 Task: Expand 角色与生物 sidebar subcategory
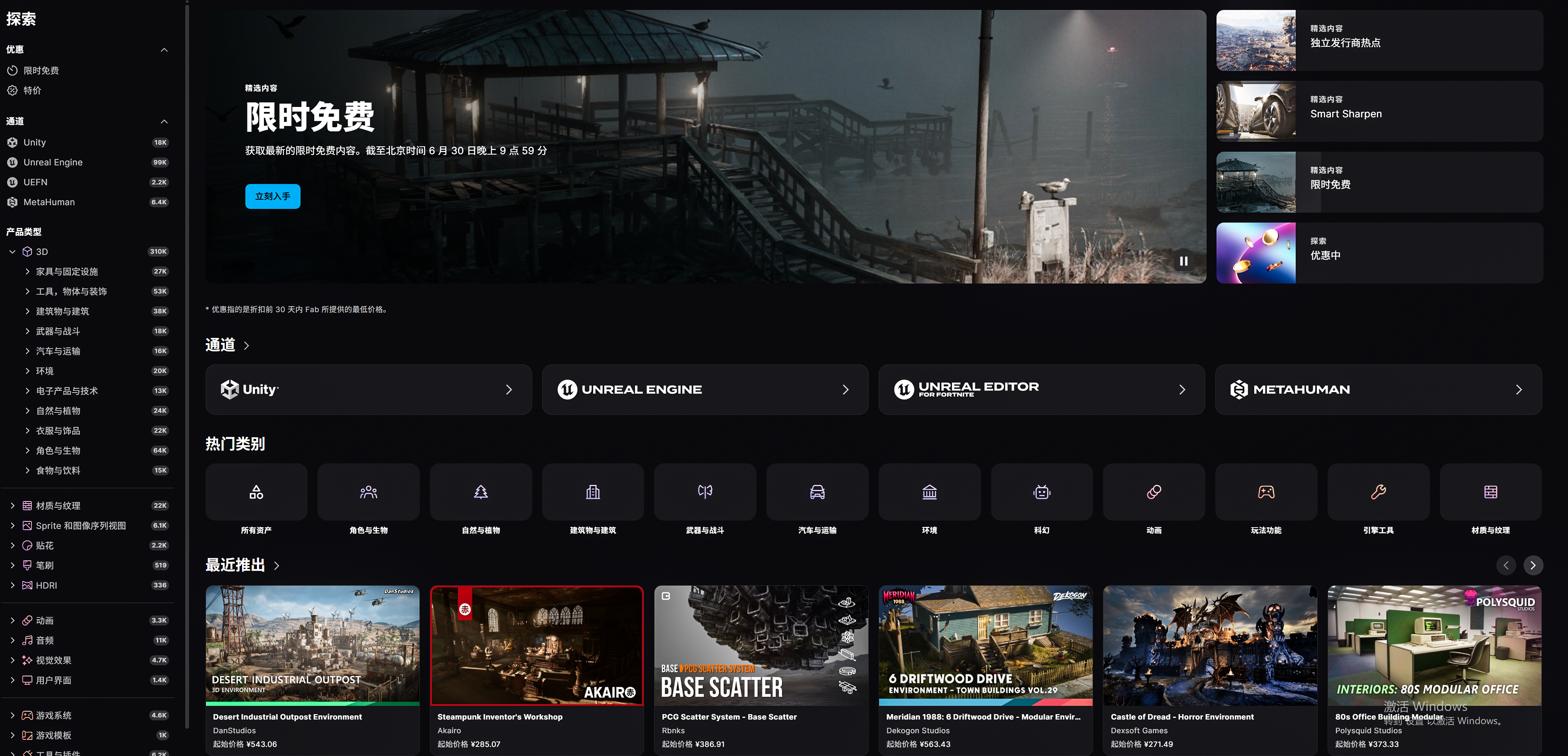[x=27, y=451]
